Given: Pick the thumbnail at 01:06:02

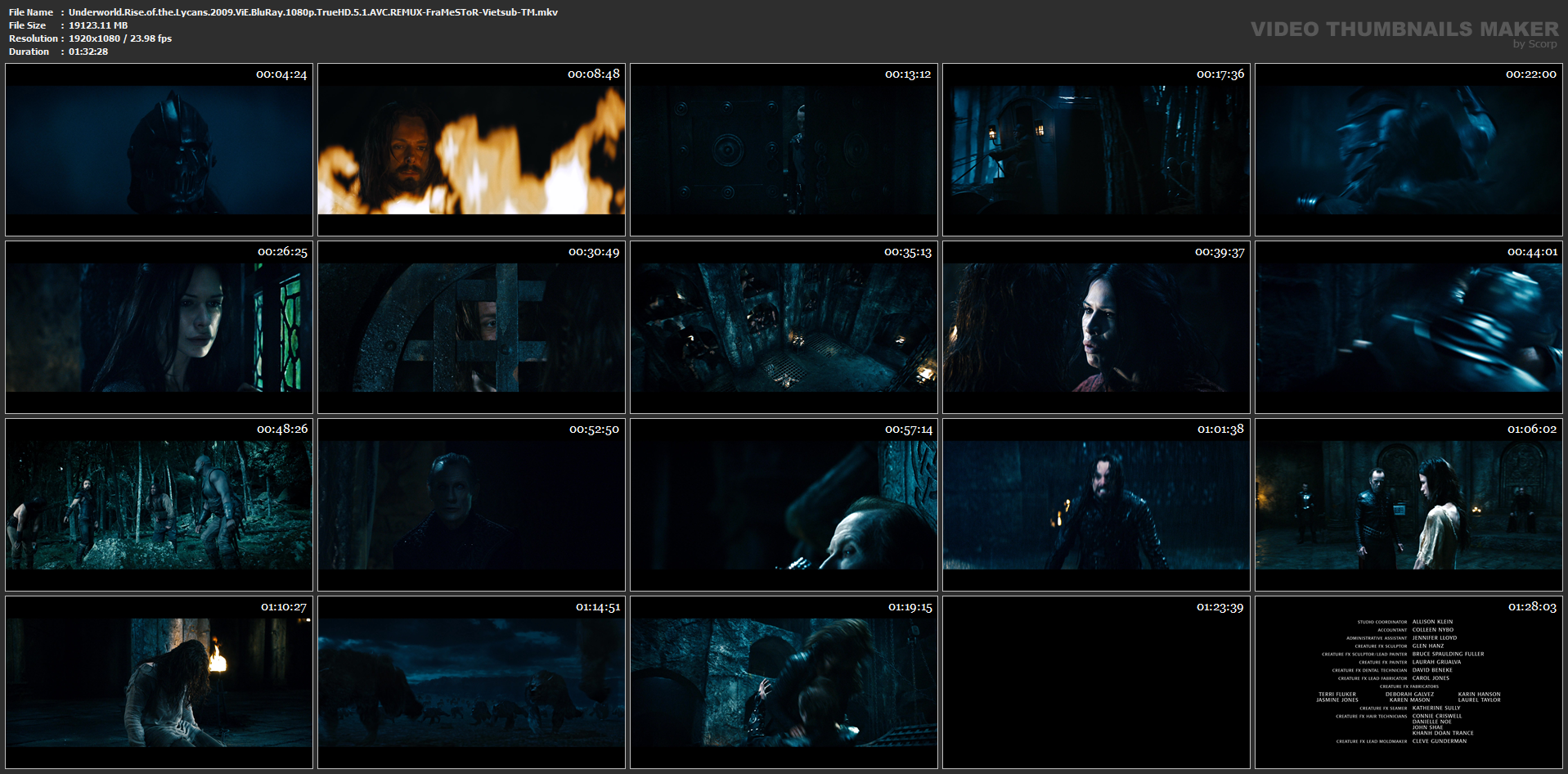Looking at the screenshot, I should tap(1409, 505).
